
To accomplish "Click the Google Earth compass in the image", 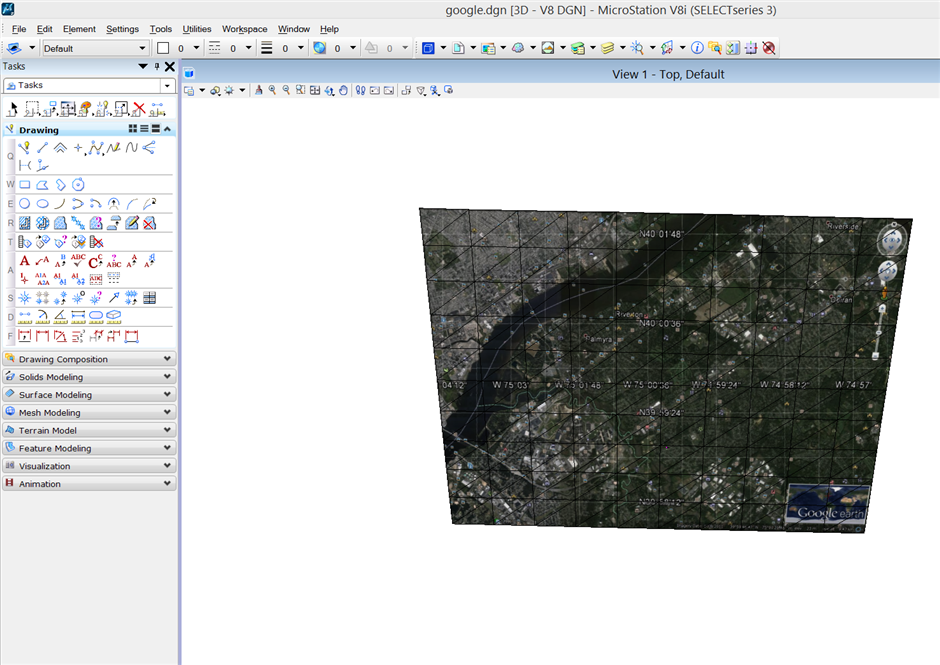I will (892, 240).
